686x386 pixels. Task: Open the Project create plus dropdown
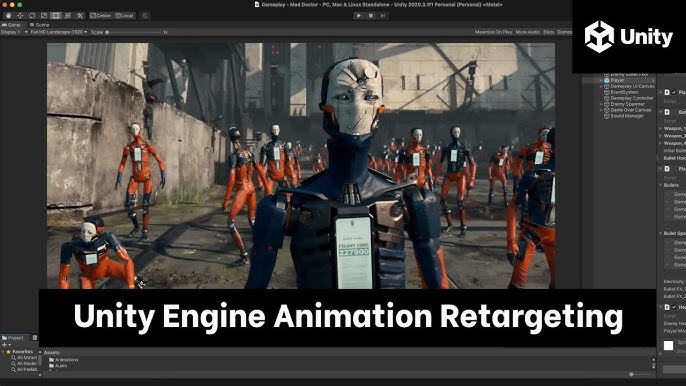pyautogui.click(x=6, y=345)
